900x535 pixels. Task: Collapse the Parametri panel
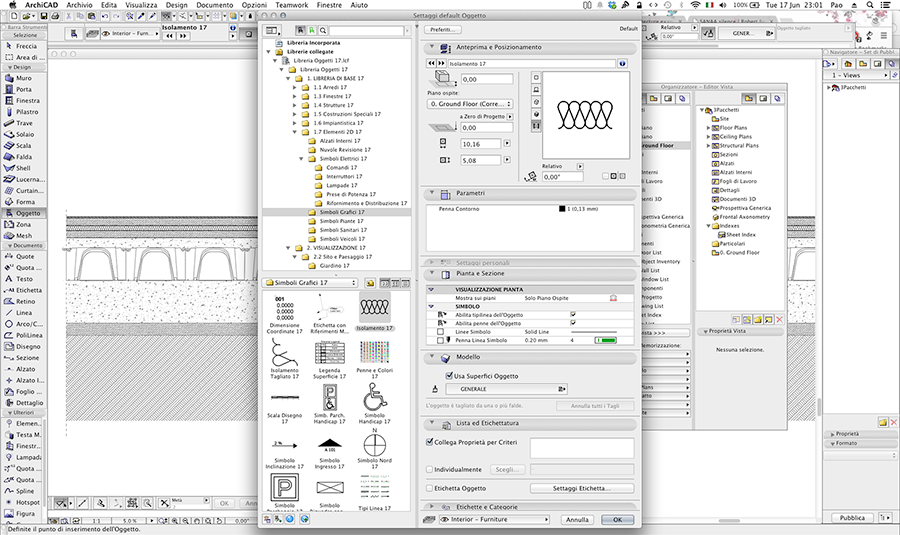coord(432,193)
